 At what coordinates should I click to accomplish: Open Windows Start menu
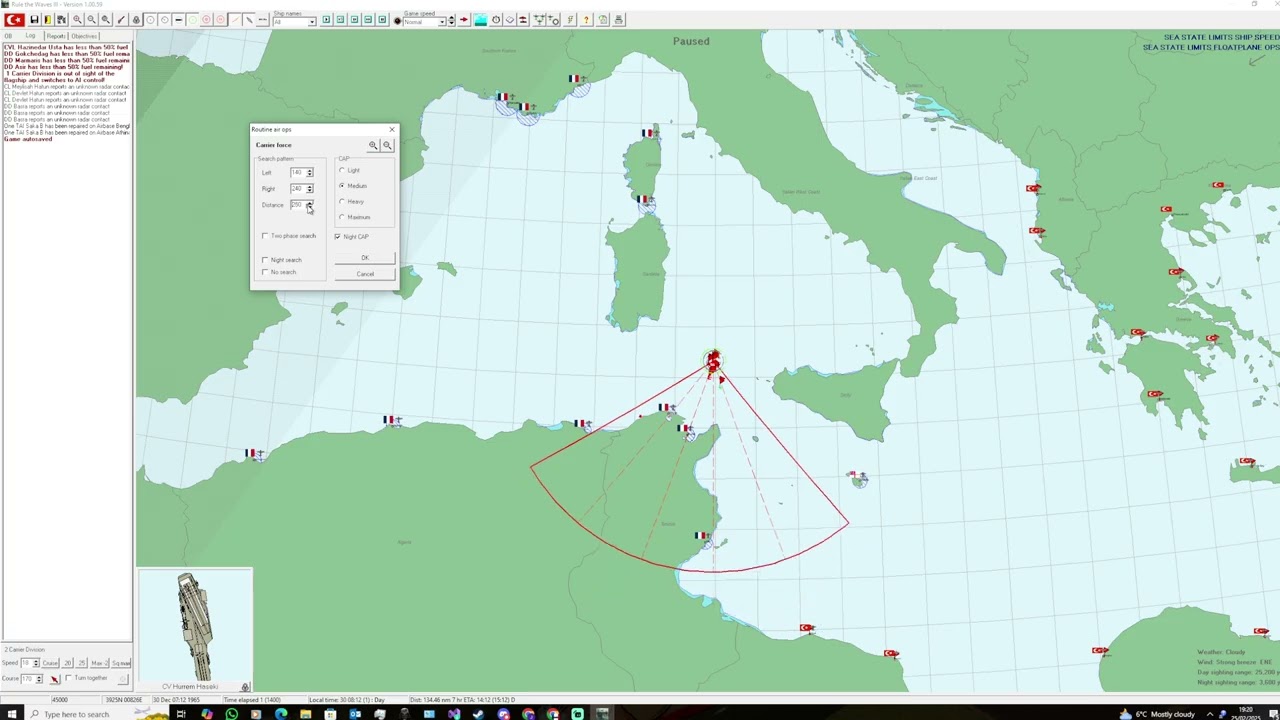pos(12,714)
